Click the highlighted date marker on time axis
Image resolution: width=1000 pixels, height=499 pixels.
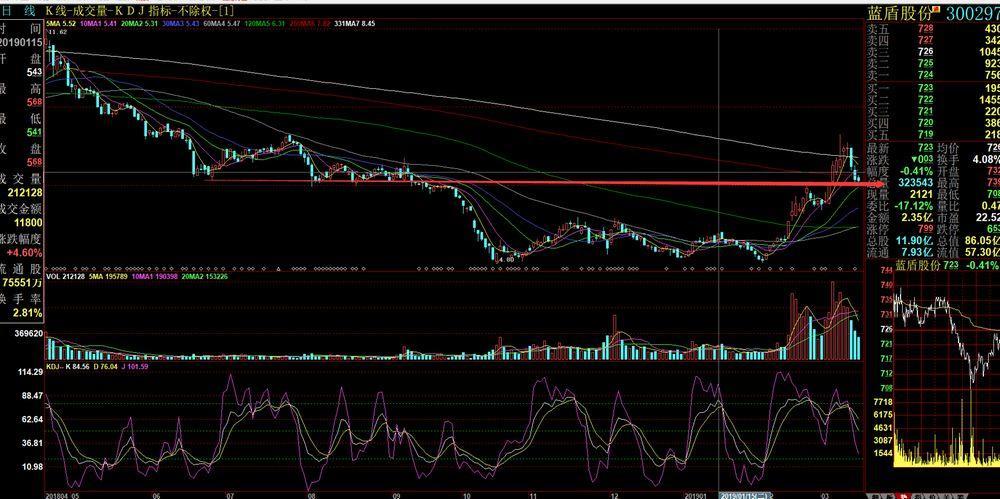[x=742, y=494]
